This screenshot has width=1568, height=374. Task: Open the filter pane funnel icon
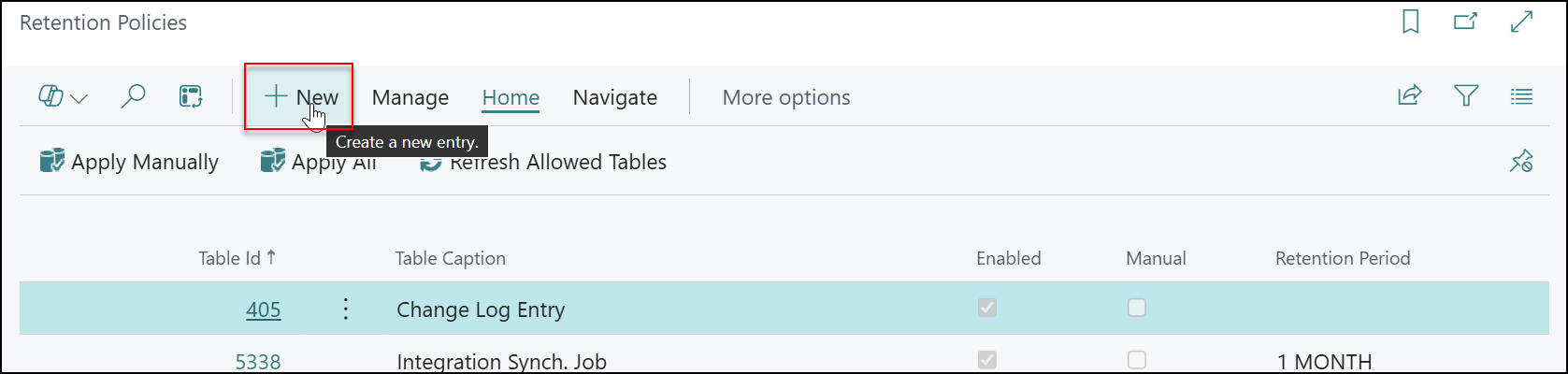pyautogui.click(x=1466, y=95)
